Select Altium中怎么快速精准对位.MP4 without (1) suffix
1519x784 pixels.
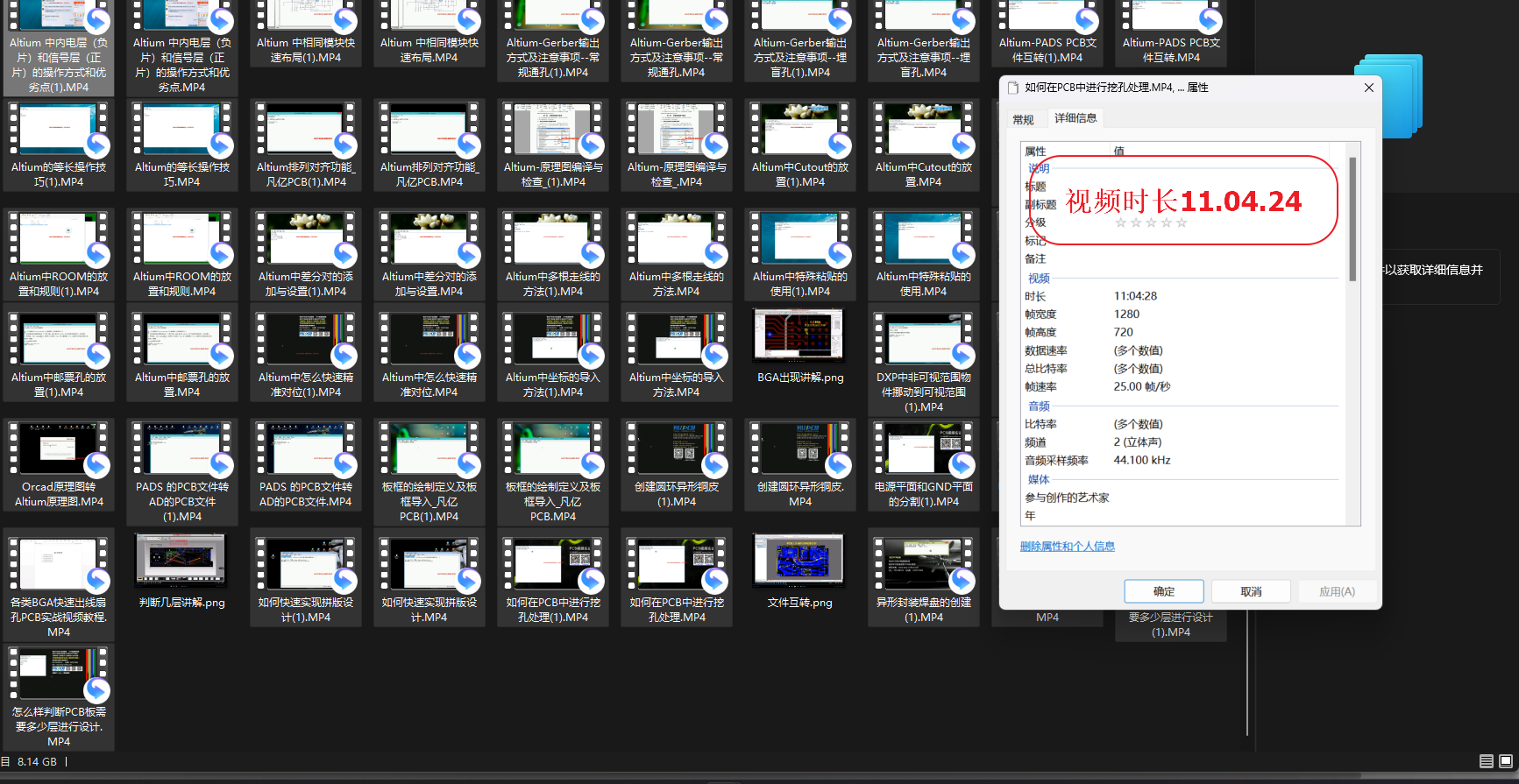click(429, 355)
